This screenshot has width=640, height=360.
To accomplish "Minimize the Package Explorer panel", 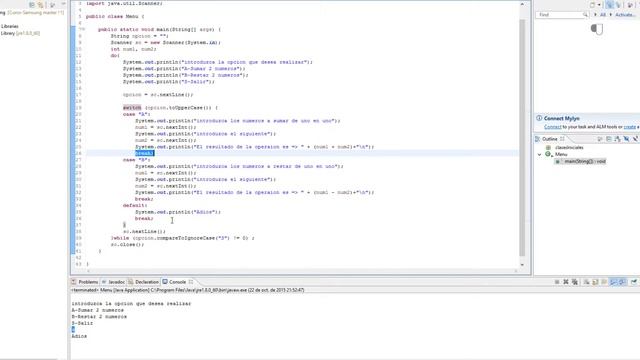I will (63, 4).
